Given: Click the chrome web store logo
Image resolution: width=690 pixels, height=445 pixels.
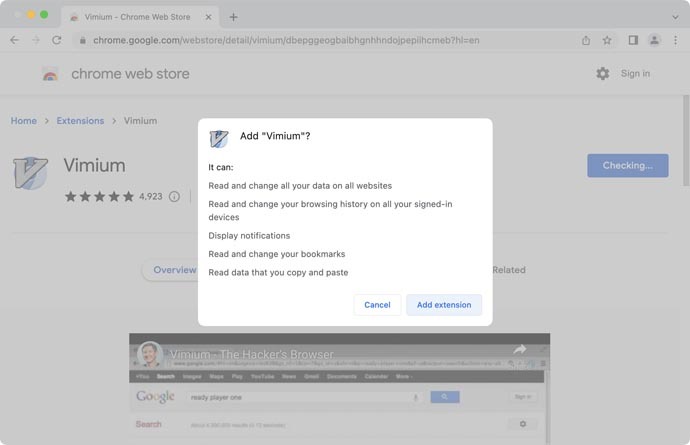Looking at the screenshot, I should point(50,74).
